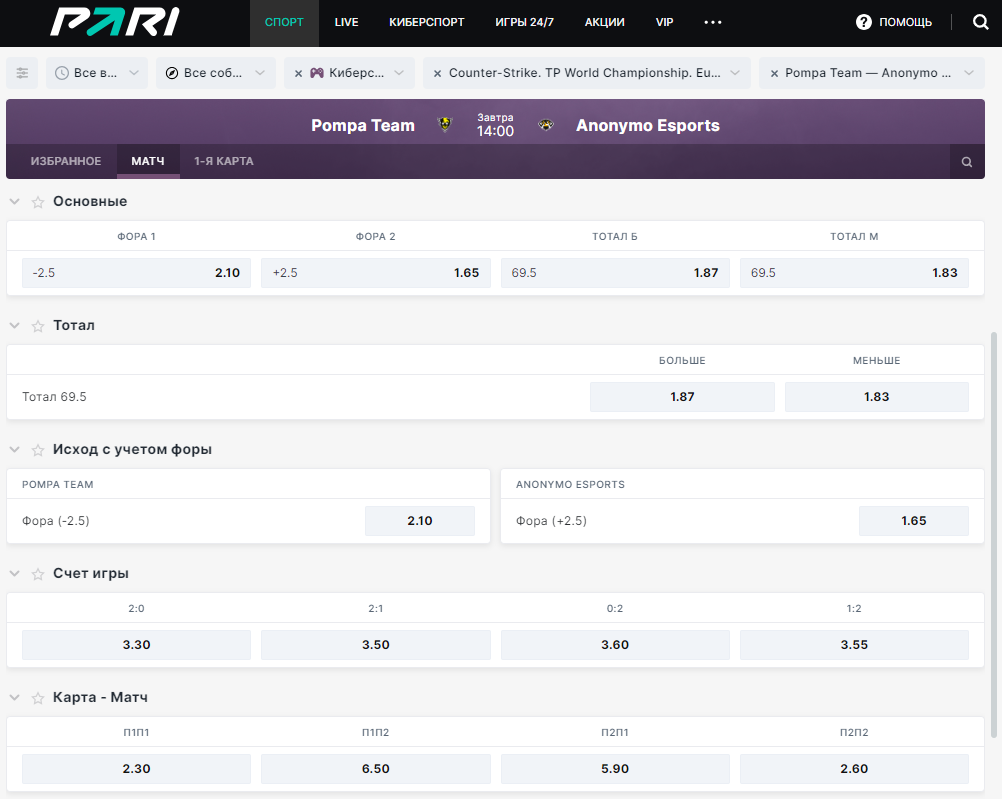This screenshot has height=799, width=1002.
Task: Bet on Фора 1 -2.5 at 2.10
Action: coord(136,273)
